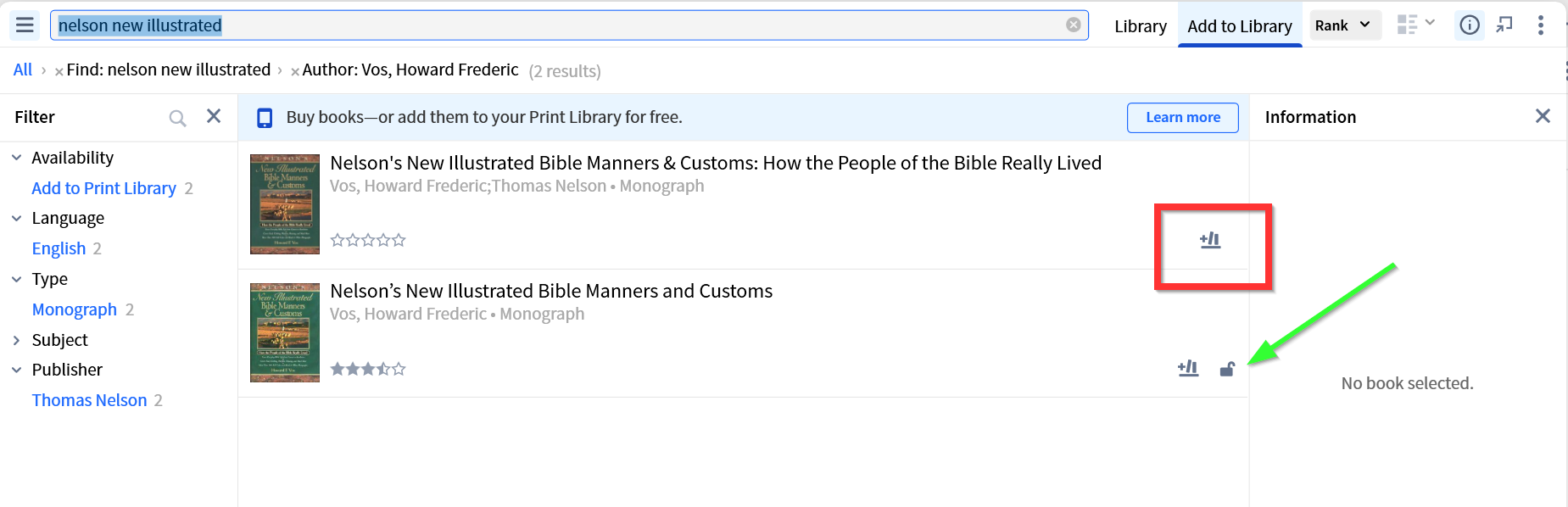Close the Information panel
This screenshot has height=507, width=1568.
[1542, 116]
